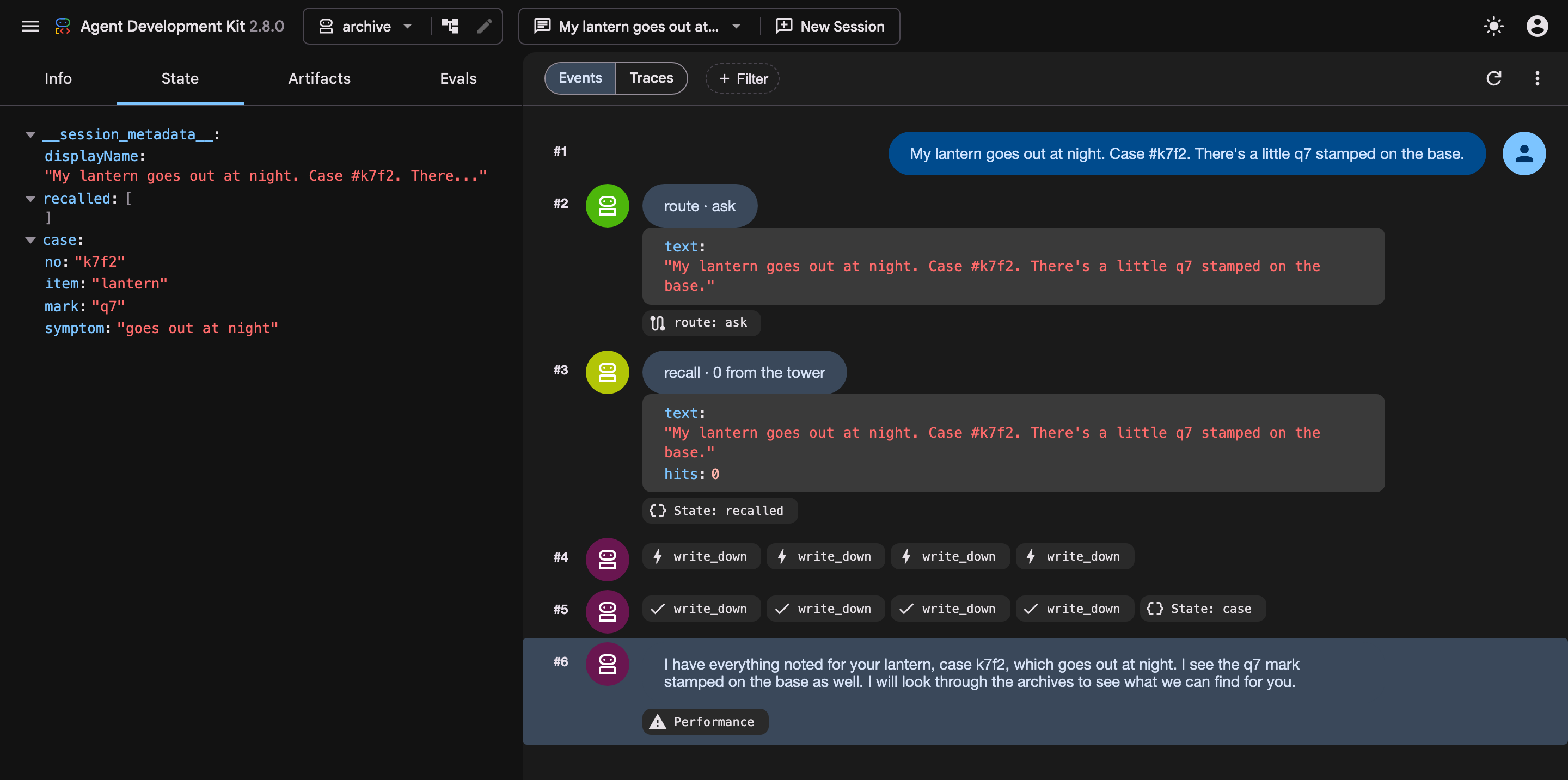Switch the view to Traces
This screenshot has height=780, width=1568.
coord(651,78)
